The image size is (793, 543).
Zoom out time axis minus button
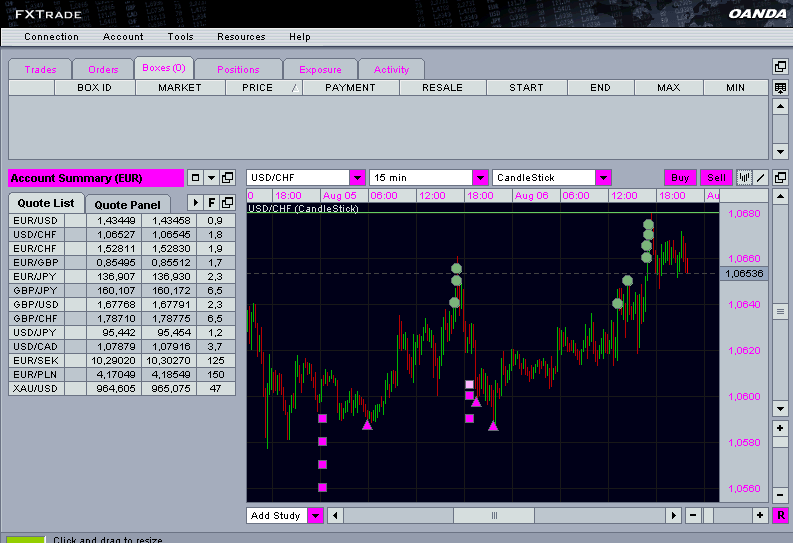click(x=693, y=516)
